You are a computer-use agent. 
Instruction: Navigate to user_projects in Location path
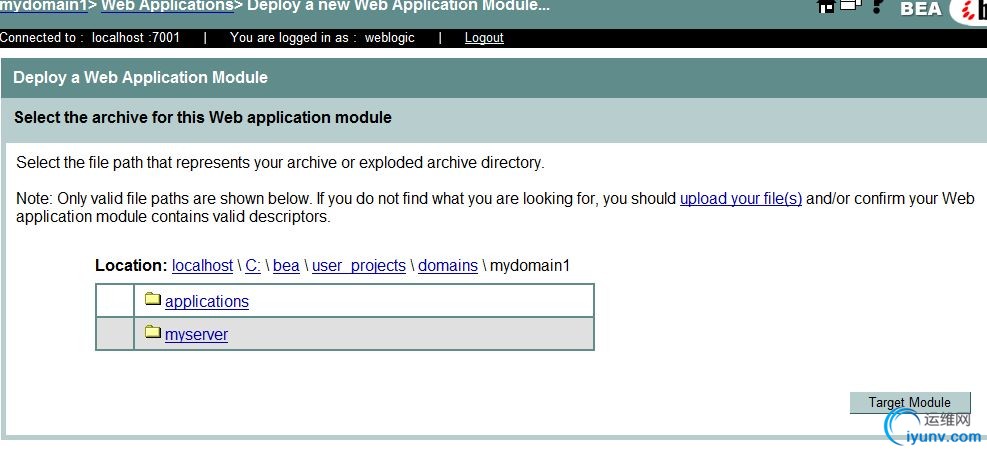359,266
